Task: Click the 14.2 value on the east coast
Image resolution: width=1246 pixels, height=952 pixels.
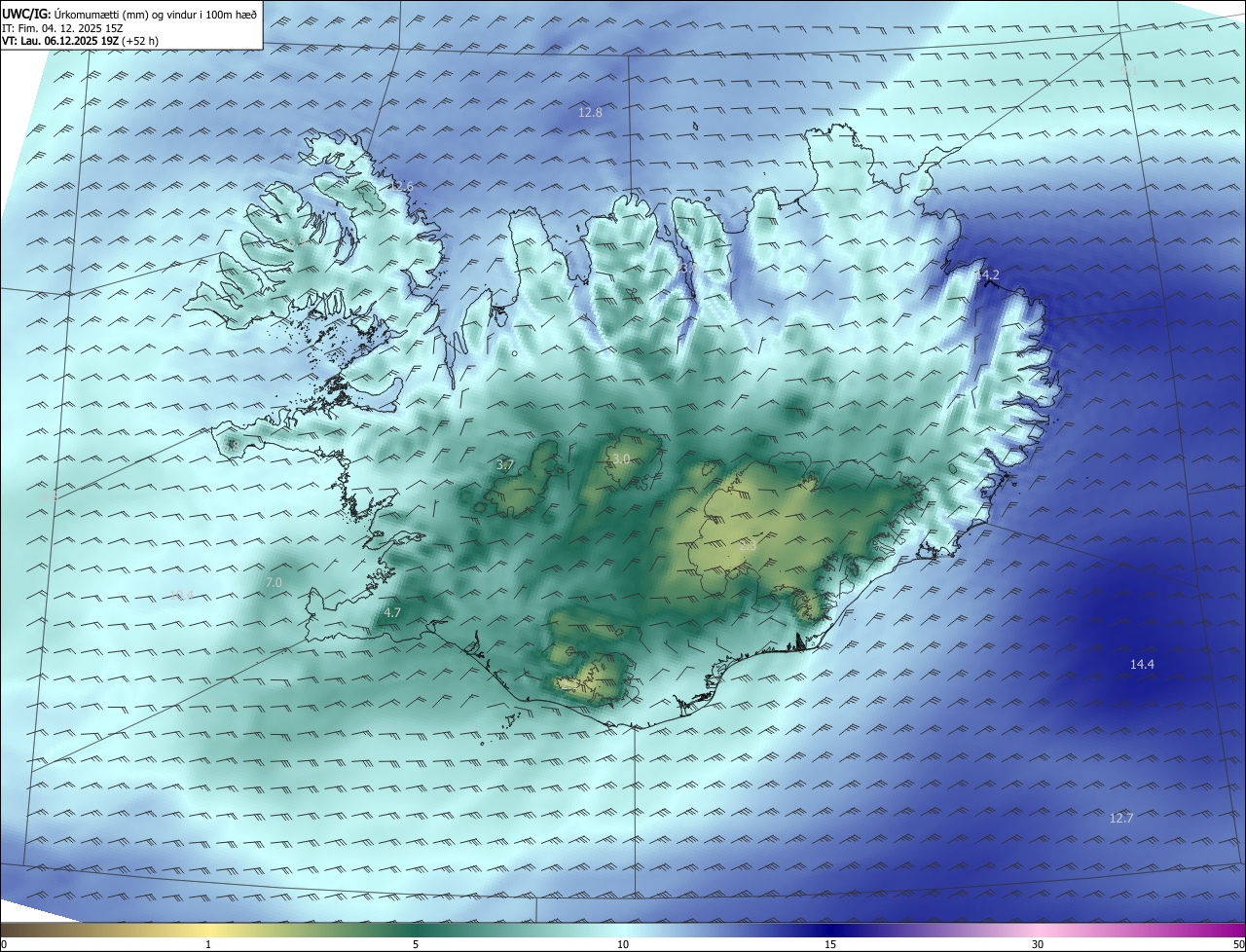Action: coord(987,275)
